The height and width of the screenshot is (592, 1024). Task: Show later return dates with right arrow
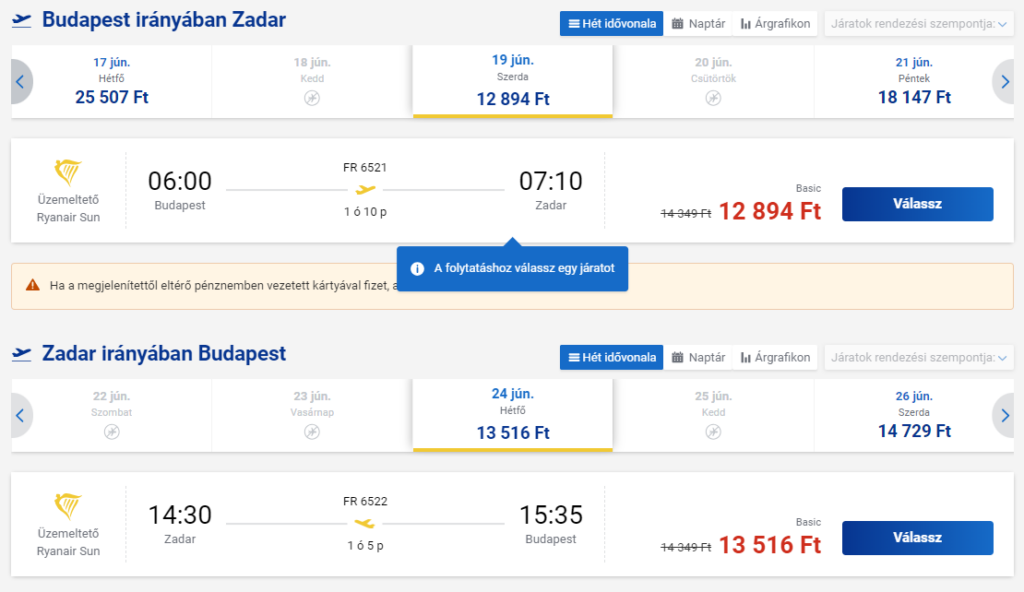(1004, 416)
